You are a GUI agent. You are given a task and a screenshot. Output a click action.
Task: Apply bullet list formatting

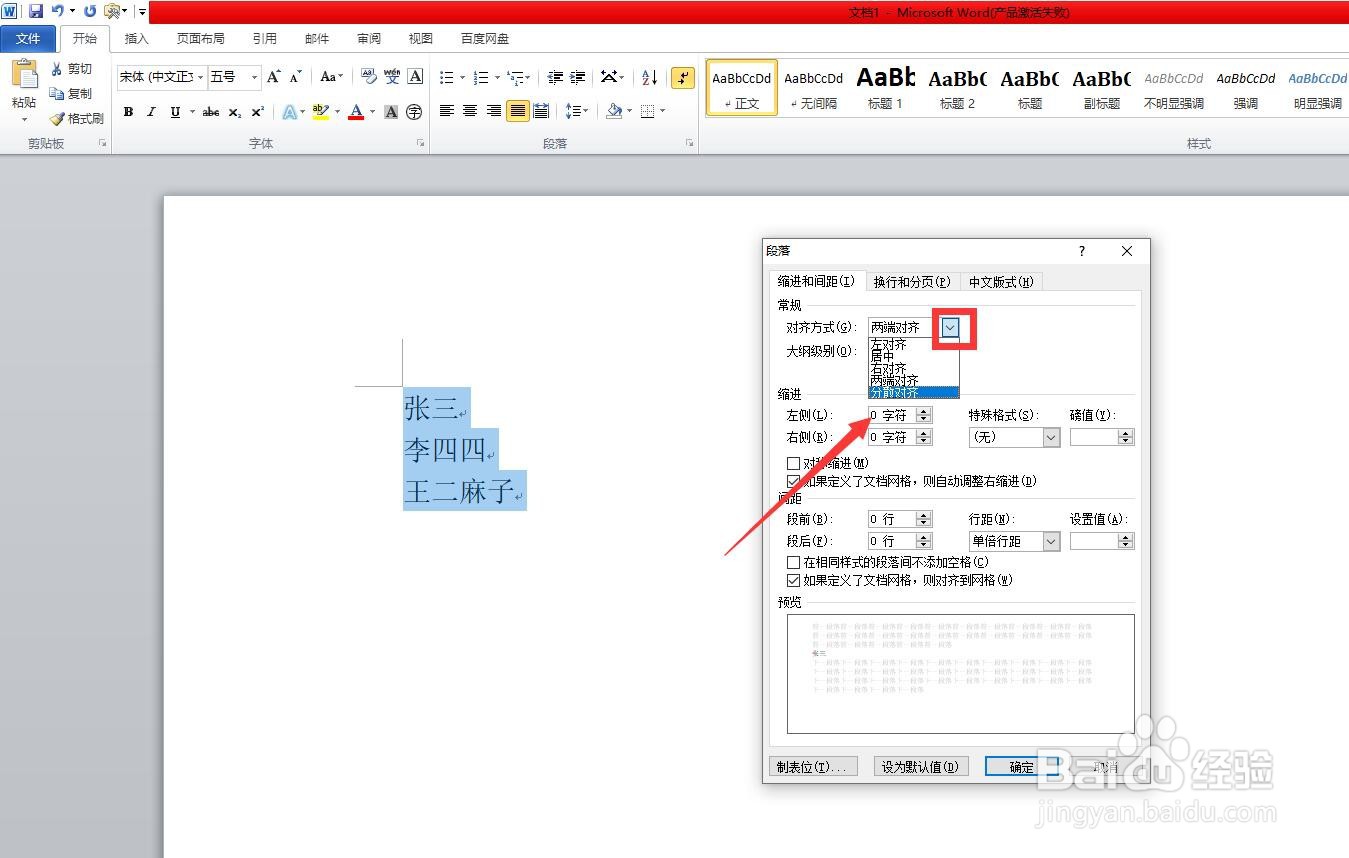click(447, 76)
